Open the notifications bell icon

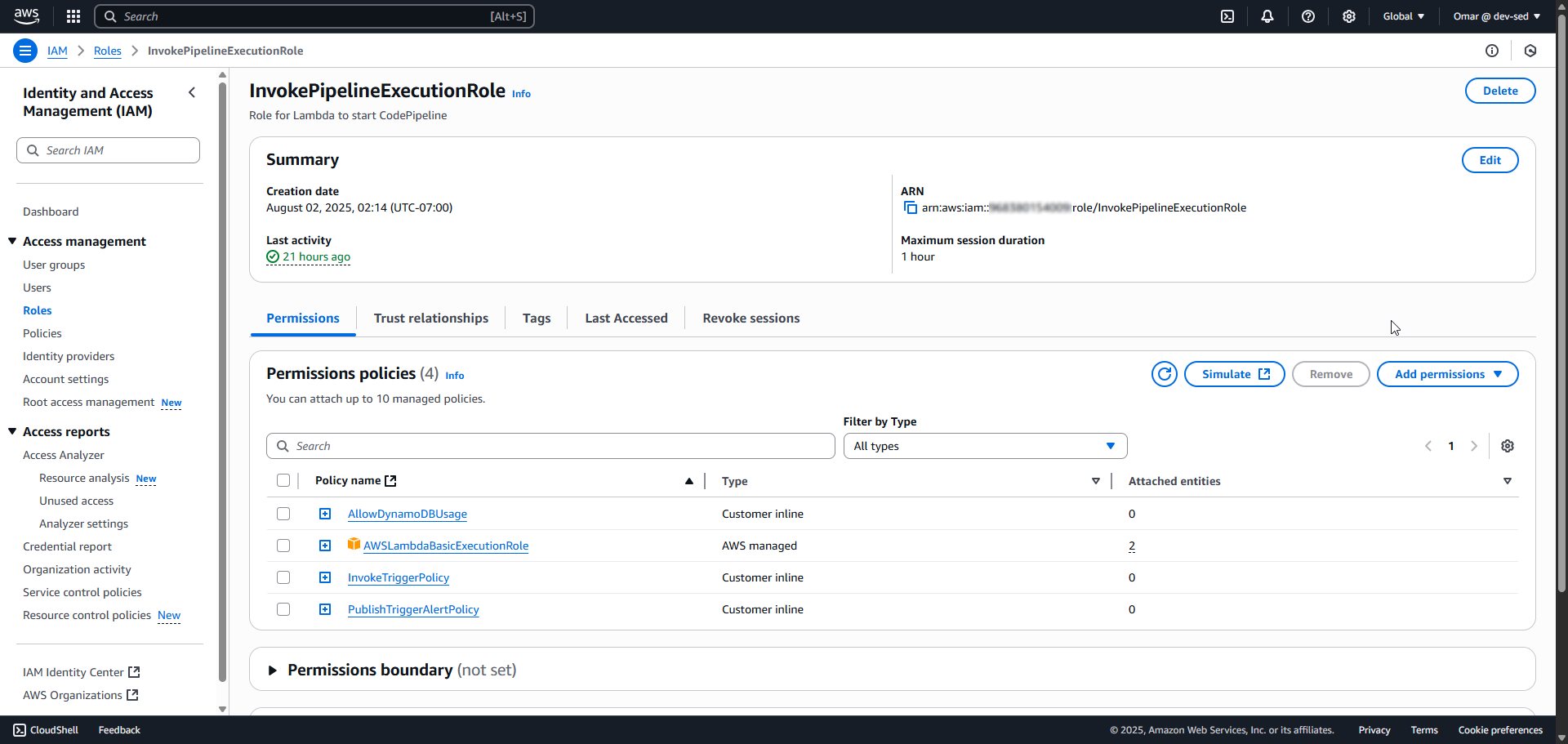click(1267, 16)
